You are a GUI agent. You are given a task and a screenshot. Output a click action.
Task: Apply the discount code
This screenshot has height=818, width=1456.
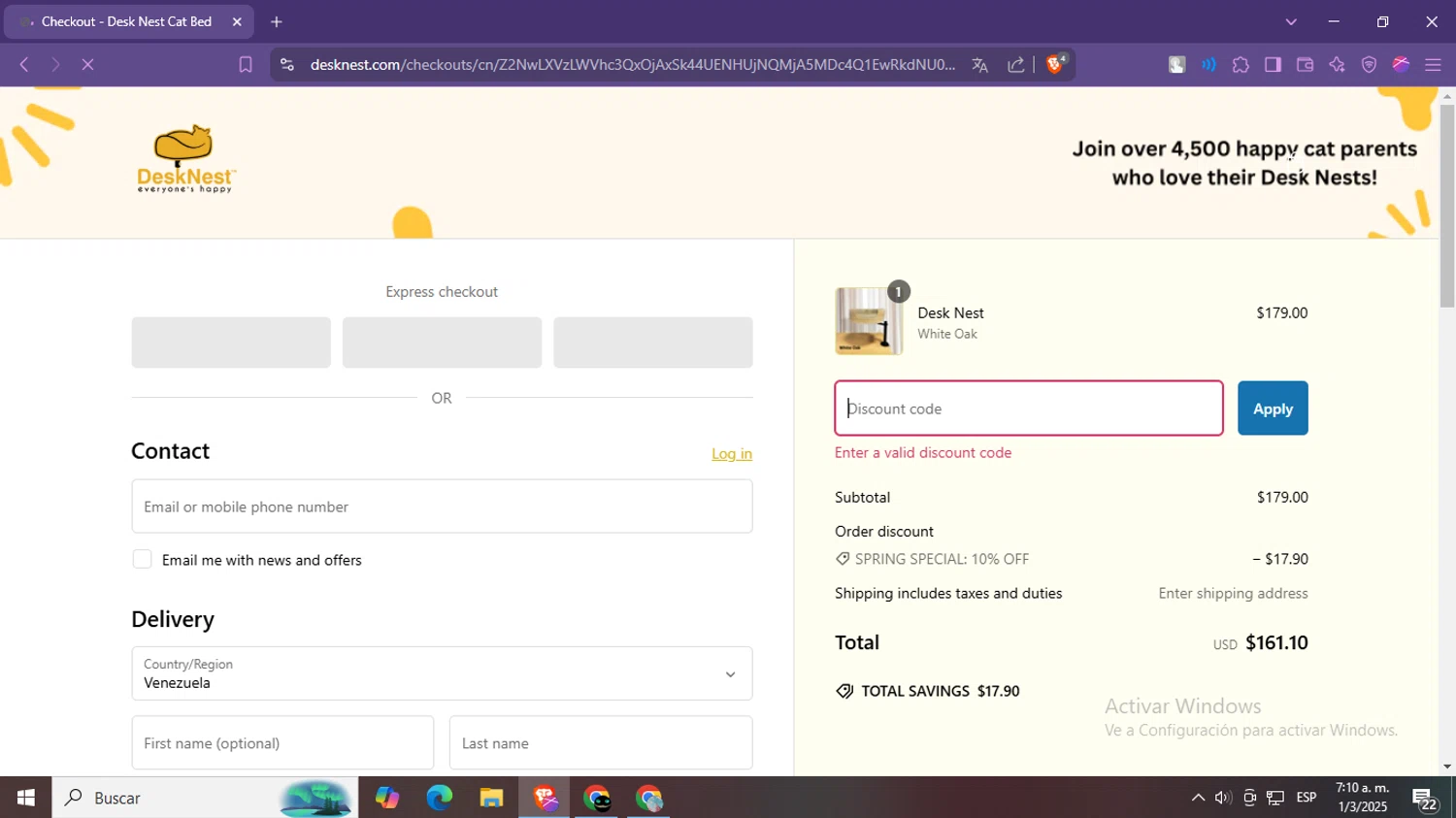(x=1273, y=409)
